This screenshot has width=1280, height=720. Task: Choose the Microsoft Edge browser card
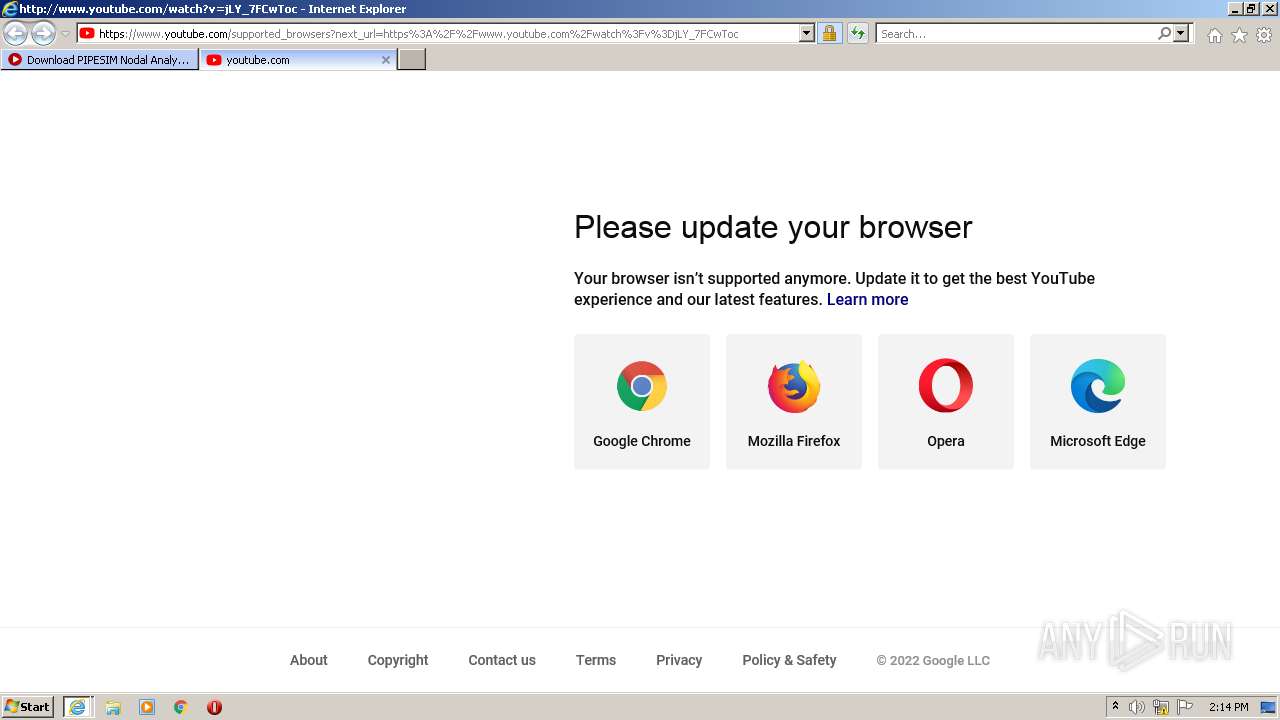click(x=1098, y=402)
